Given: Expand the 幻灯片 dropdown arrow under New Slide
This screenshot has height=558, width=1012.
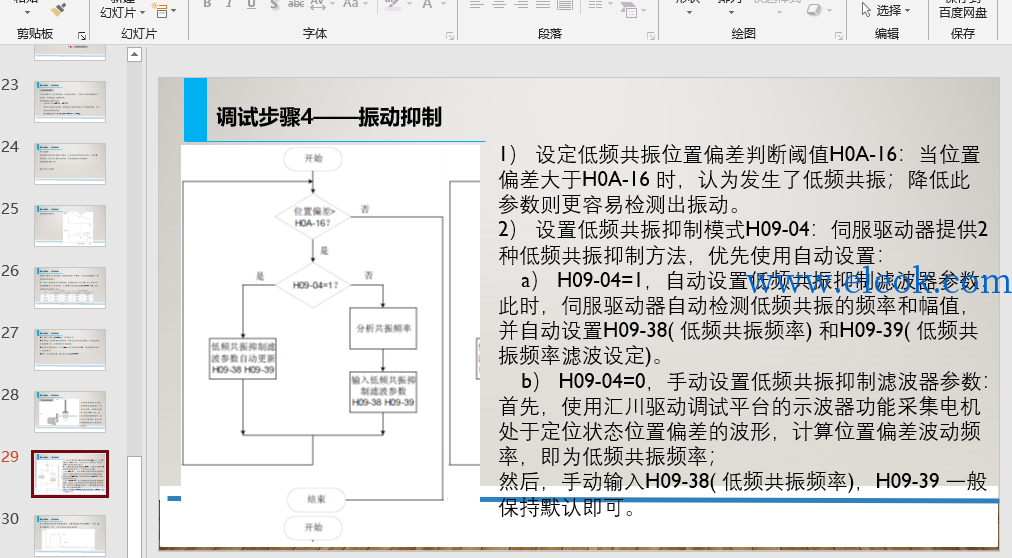Looking at the screenshot, I should point(142,12).
